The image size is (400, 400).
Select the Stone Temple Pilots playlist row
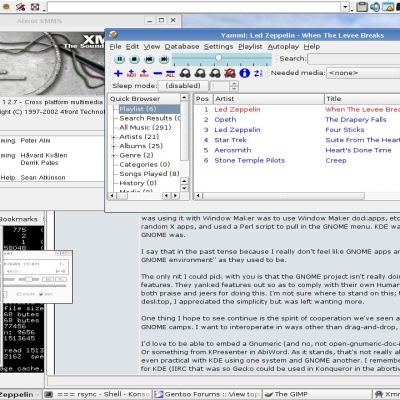pyautogui.click(x=297, y=161)
